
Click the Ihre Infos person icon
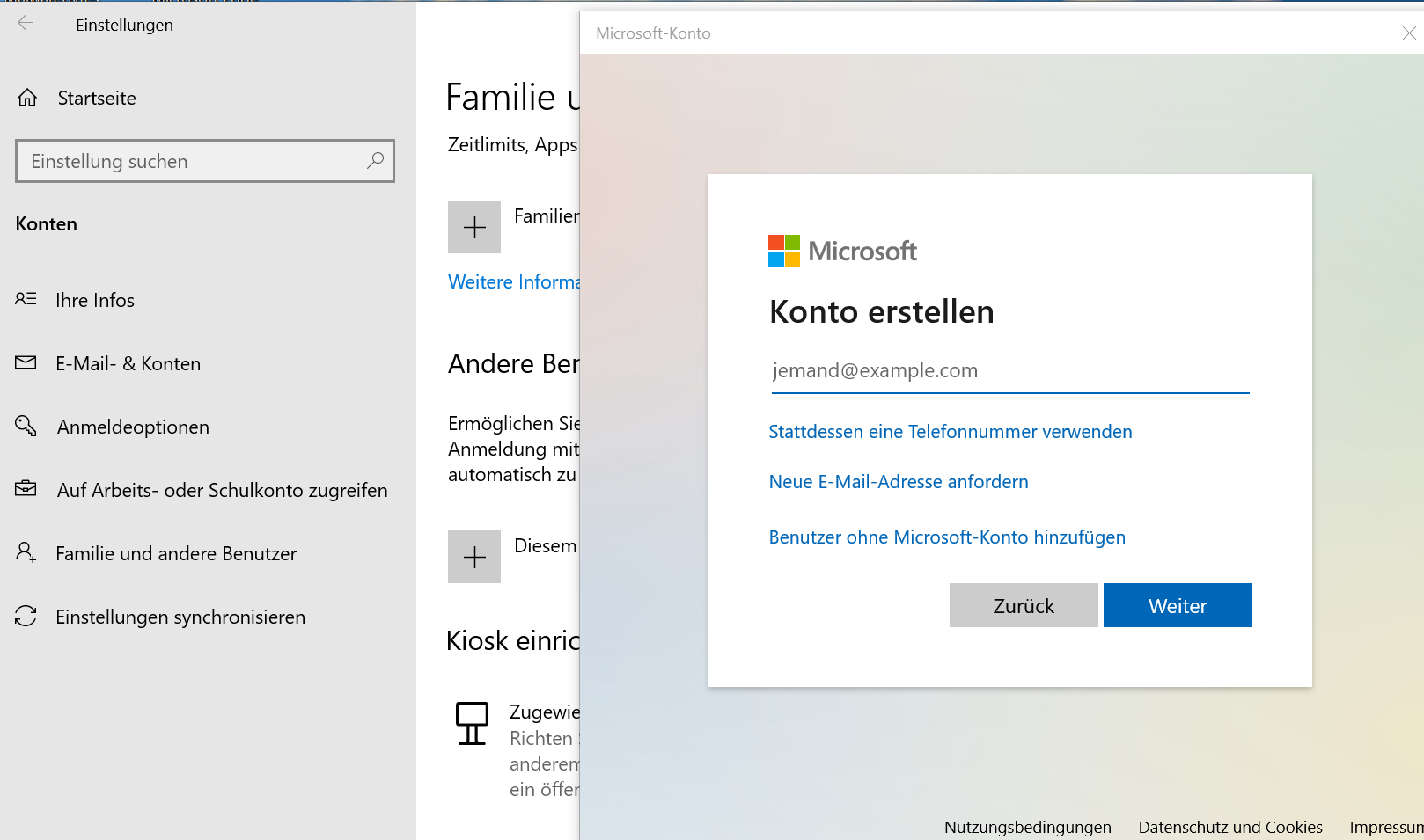tap(26, 299)
